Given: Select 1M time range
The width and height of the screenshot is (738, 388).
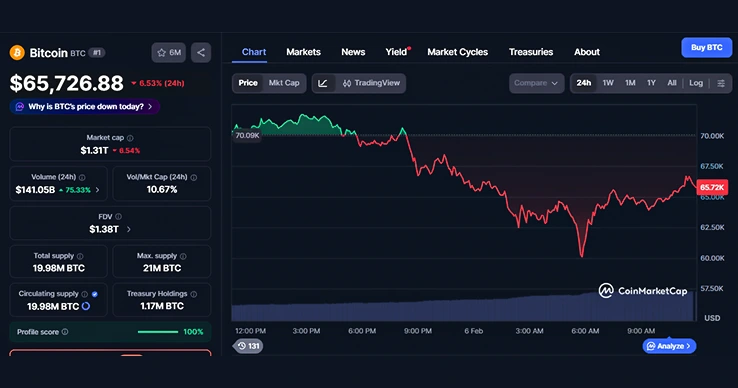Looking at the screenshot, I should click(x=630, y=83).
